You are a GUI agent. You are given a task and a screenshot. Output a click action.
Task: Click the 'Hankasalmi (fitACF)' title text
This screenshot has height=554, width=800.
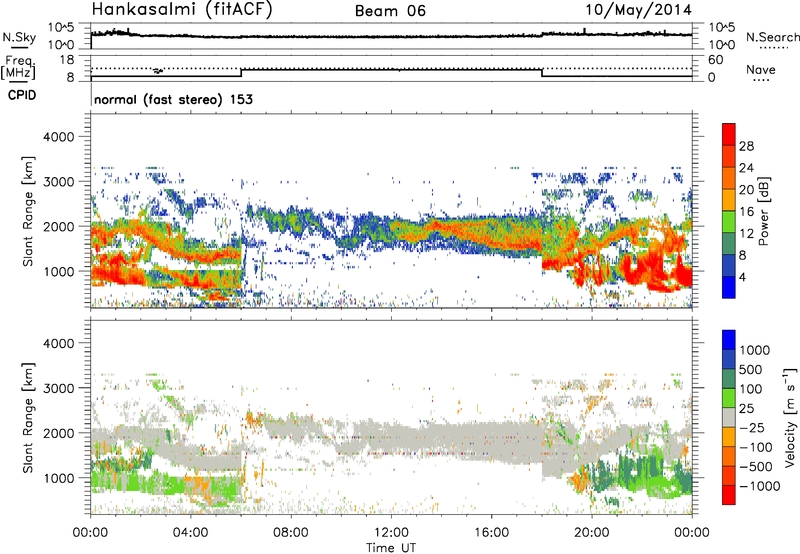pyautogui.click(x=182, y=9)
